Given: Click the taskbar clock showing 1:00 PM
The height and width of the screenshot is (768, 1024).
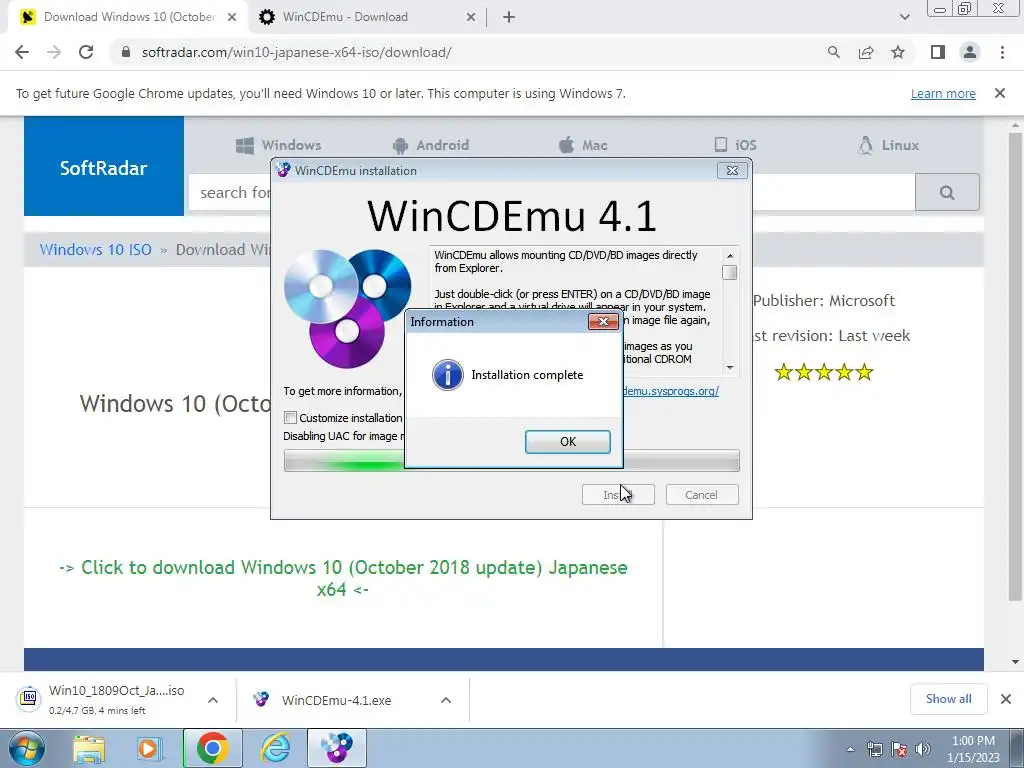Looking at the screenshot, I should 973,749.
